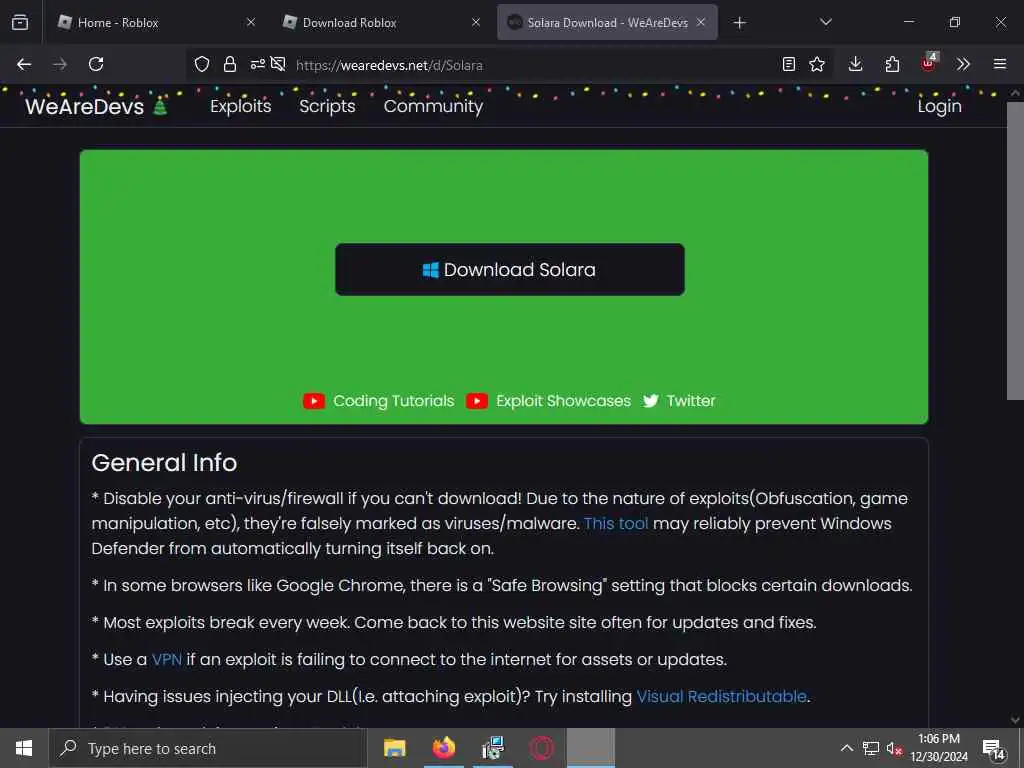Screen dimensions: 1024x768
Task: Reload the current page
Action: [96, 64]
